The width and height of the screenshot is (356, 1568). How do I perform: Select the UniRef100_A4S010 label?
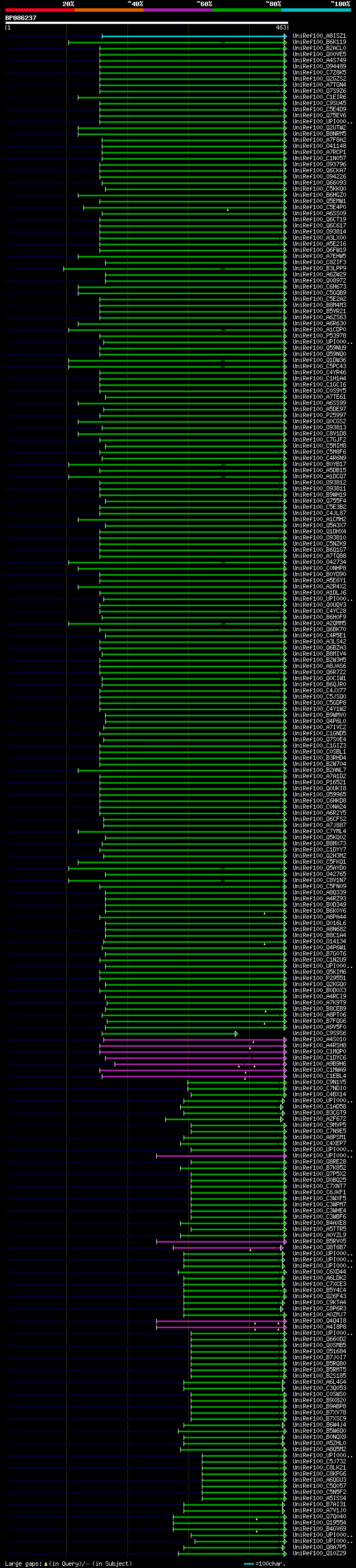point(319,1040)
